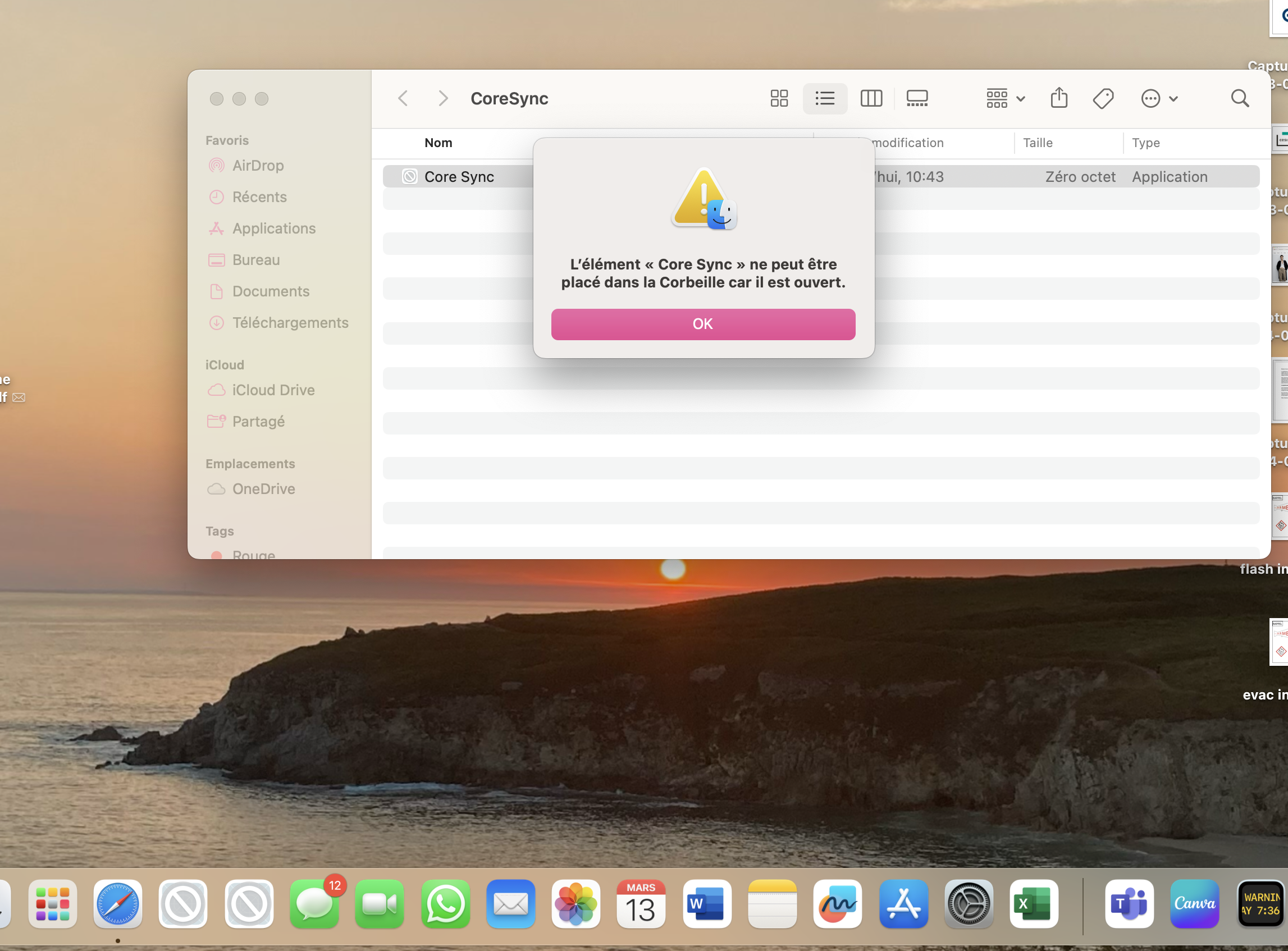Switch Finder to list view
Viewport: 1288px width, 951px height.
click(x=824, y=98)
